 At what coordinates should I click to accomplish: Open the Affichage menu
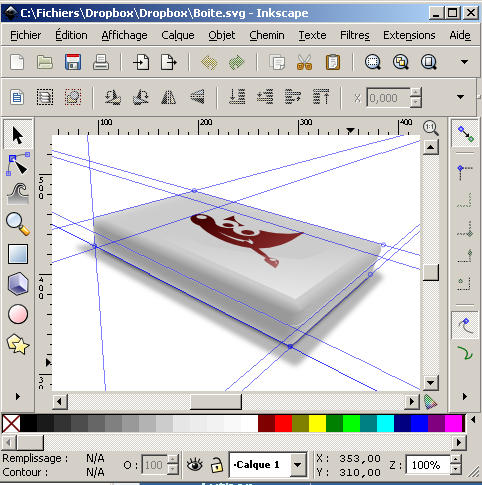(124, 35)
